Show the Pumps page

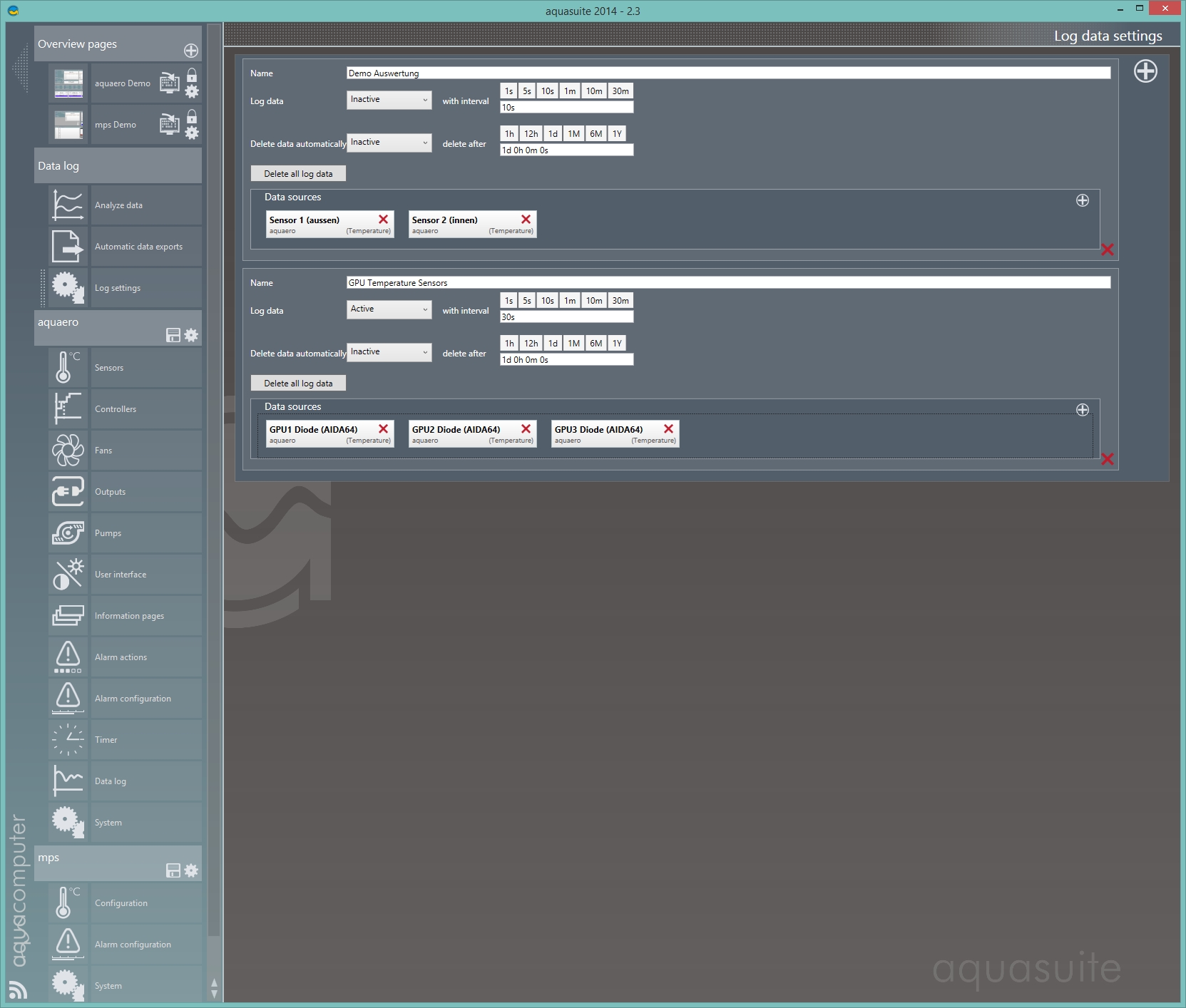point(126,533)
